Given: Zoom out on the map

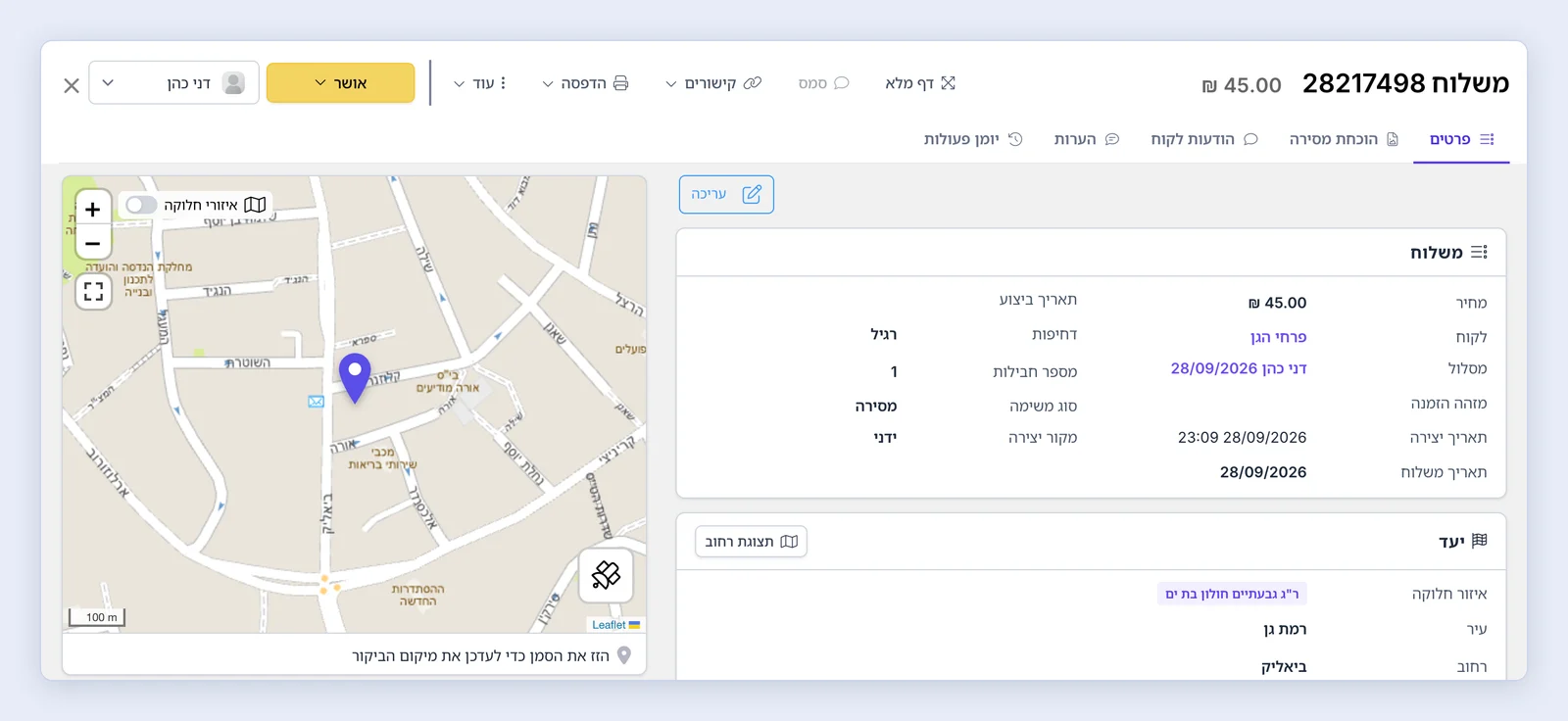Looking at the screenshot, I should click(x=93, y=243).
